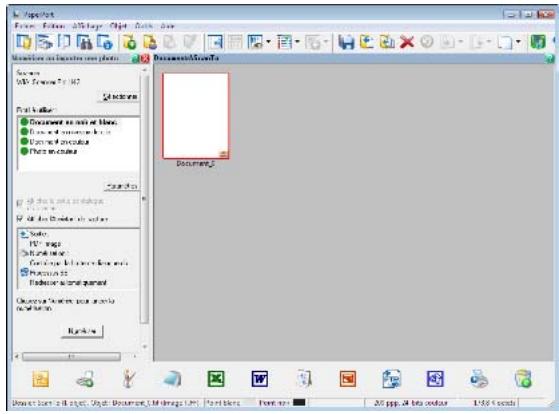Click the folder with up arrow toolbar icon

[x=366, y=42]
